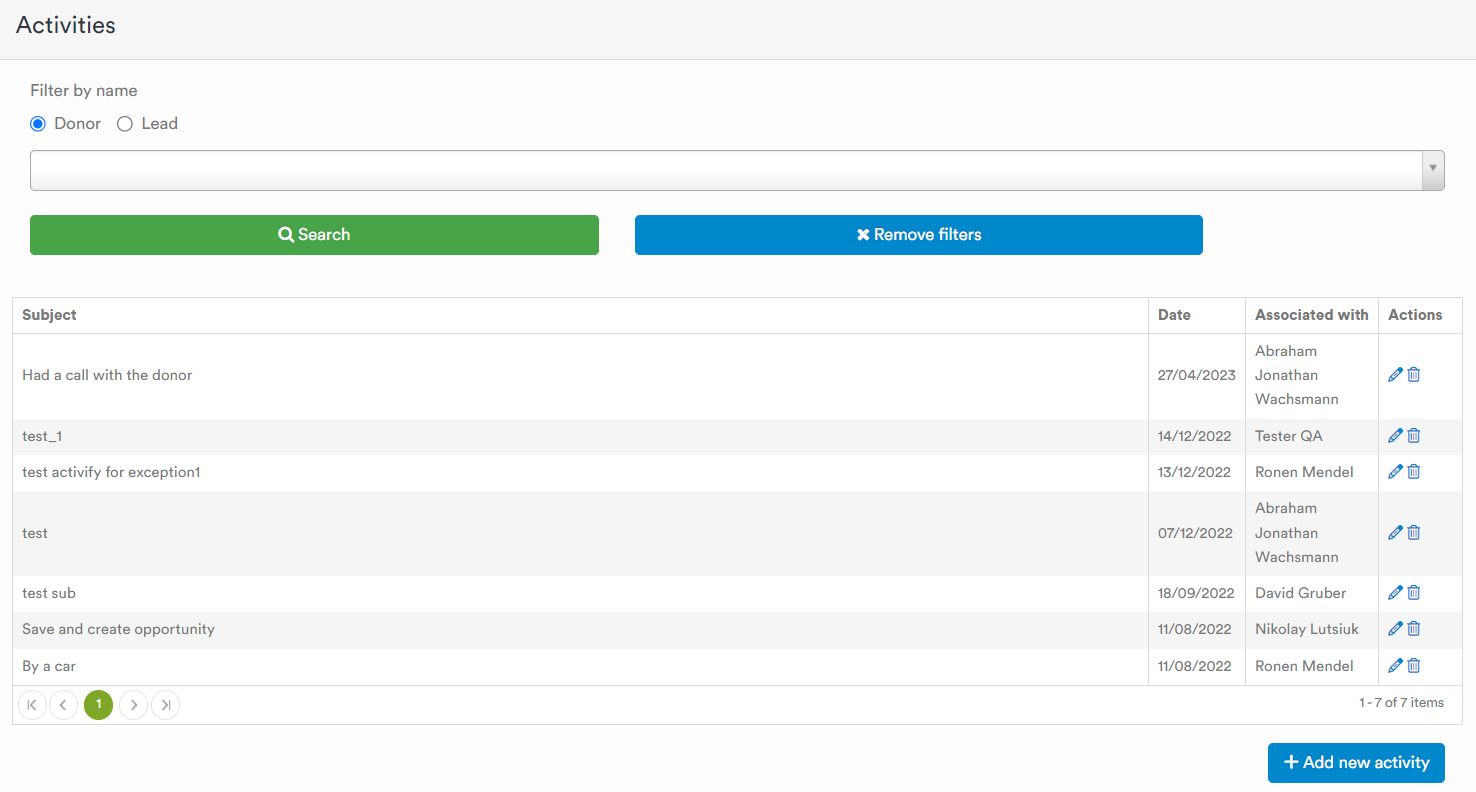Delete 'Save and create opportunity' activity
The image size is (1476, 792).
coord(1414,629)
